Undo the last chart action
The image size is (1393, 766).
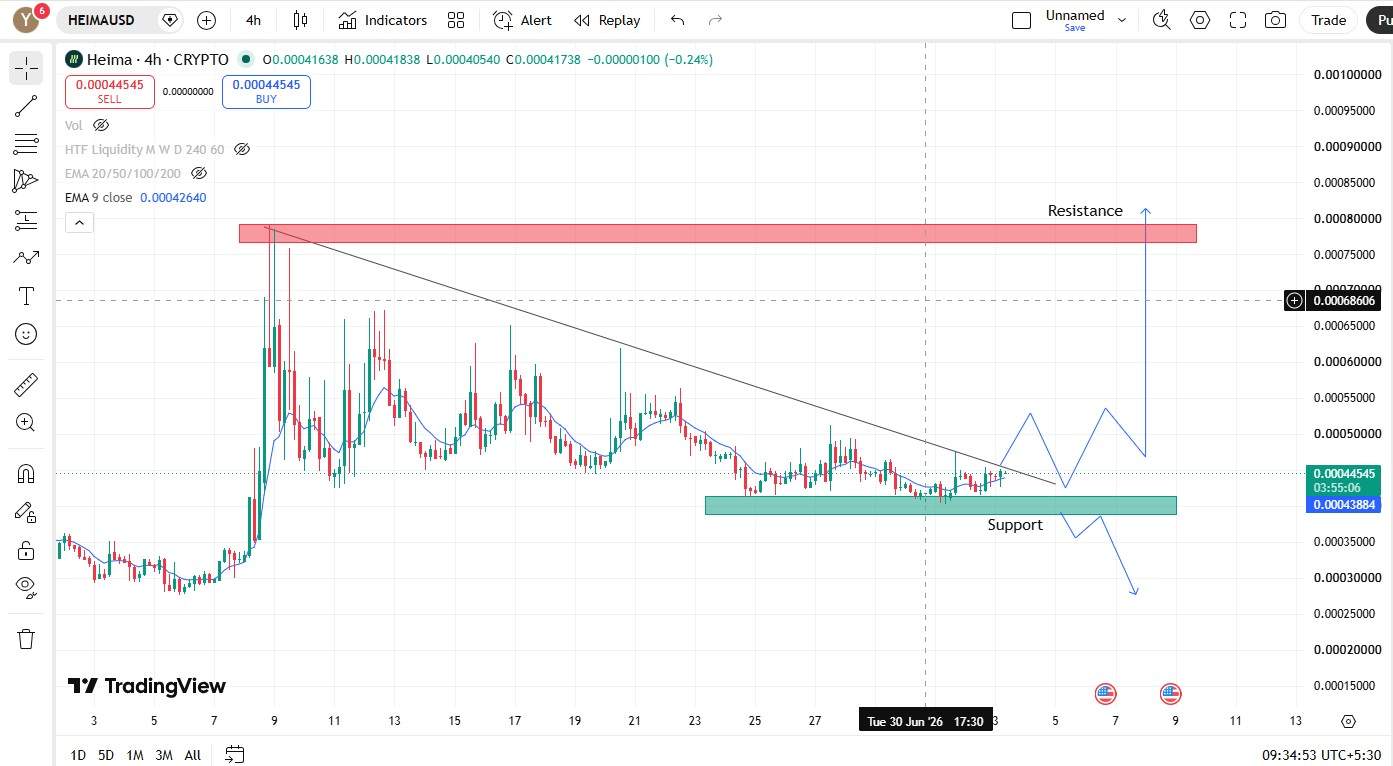tap(678, 20)
